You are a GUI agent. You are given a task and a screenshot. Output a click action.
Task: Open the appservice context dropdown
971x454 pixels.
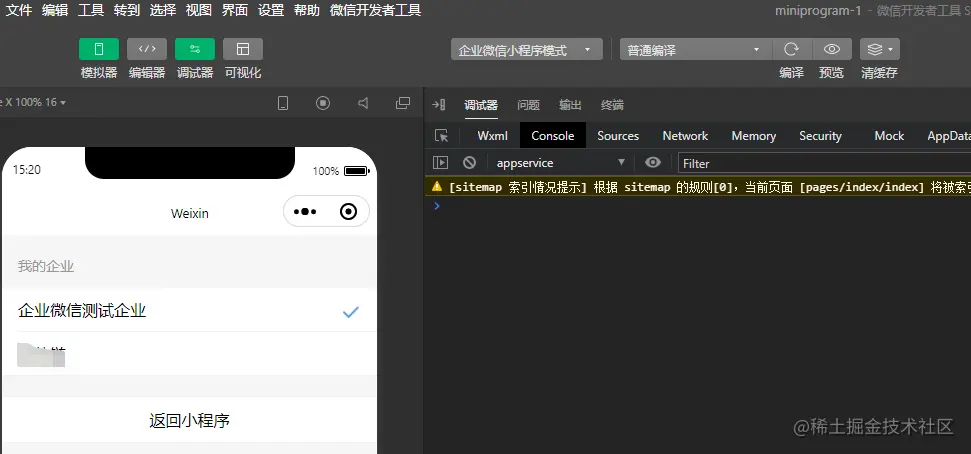(x=561, y=163)
